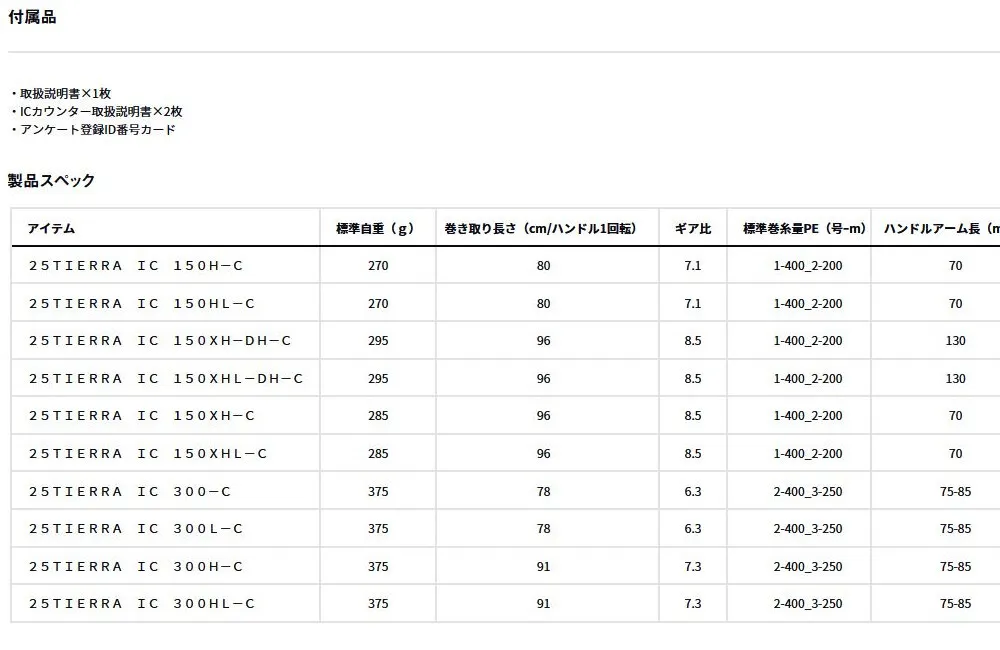Click gear ratio 7.1 in the 150HL-C row
The height and width of the screenshot is (650, 1000).
click(693, 304)
